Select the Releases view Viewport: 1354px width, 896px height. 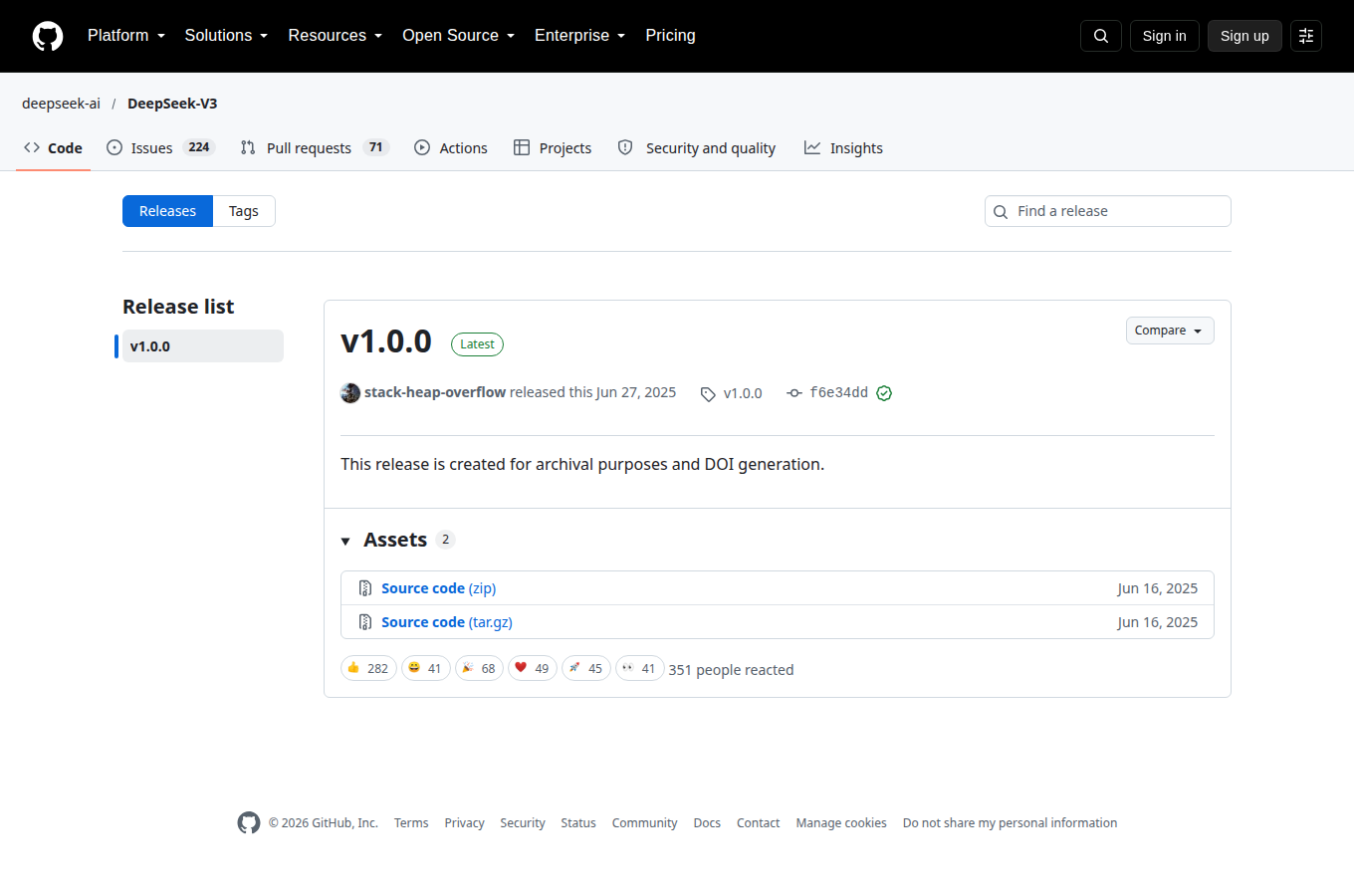click(167, 211)
